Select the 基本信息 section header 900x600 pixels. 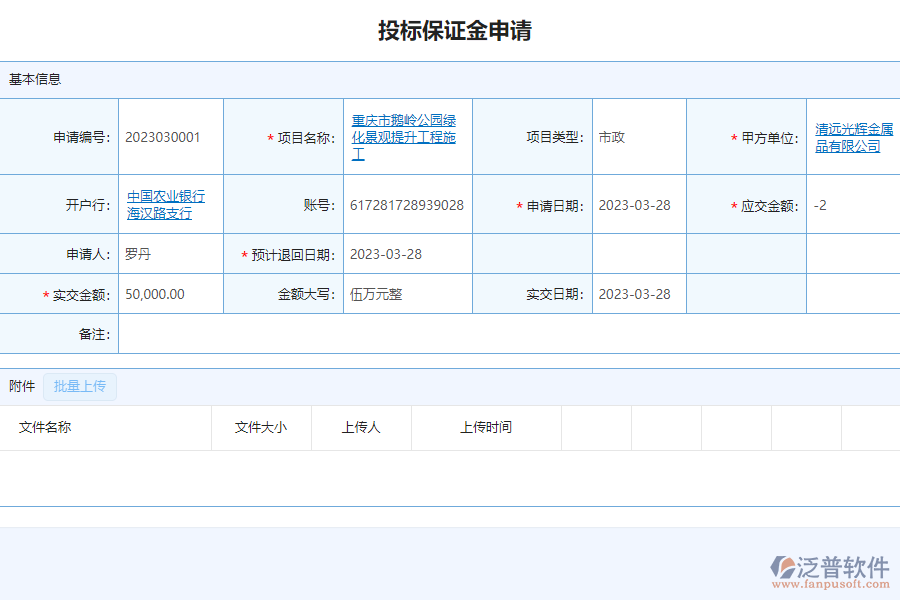coord(32,79)
